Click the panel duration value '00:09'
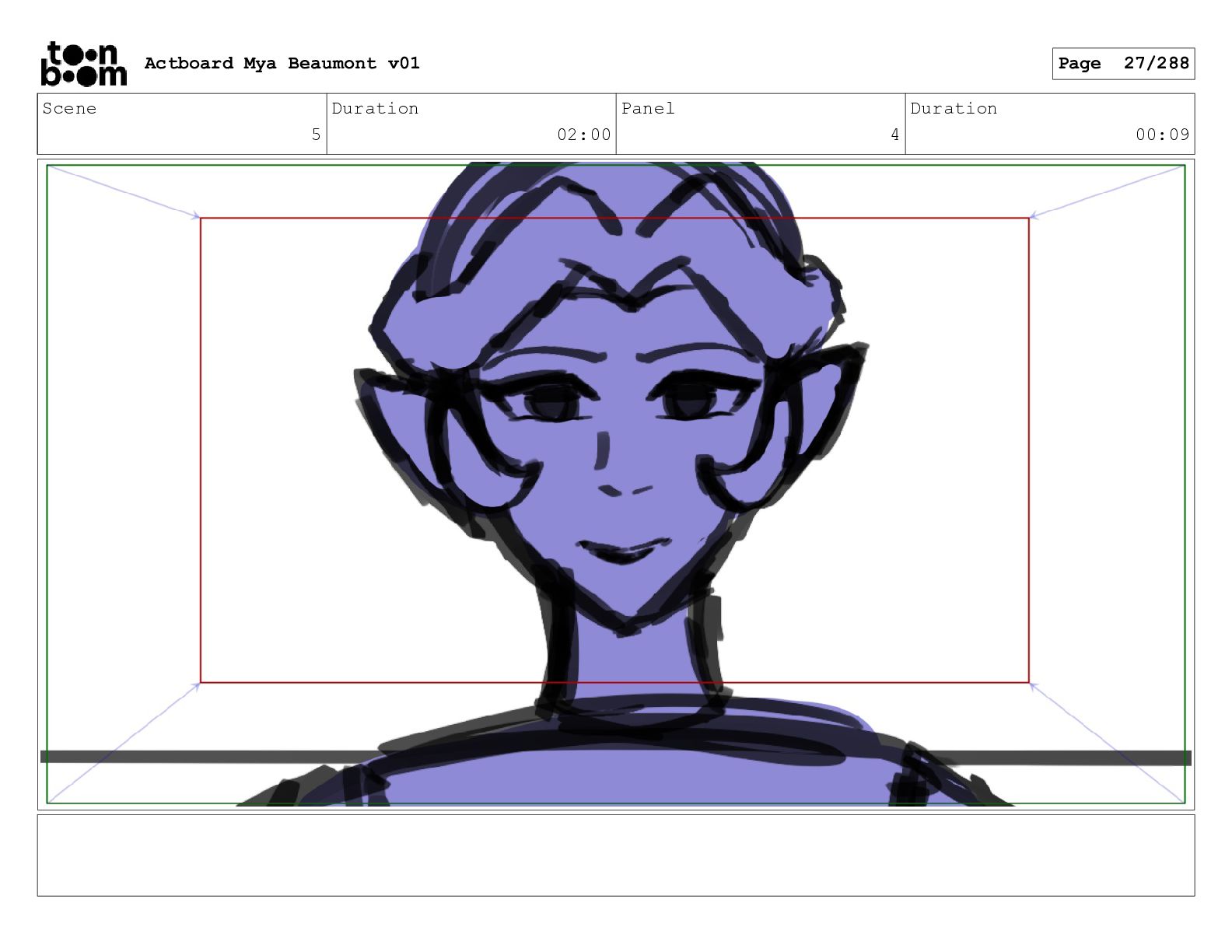The height and width of the screenshot is (952, 1232). [1162, 135]
